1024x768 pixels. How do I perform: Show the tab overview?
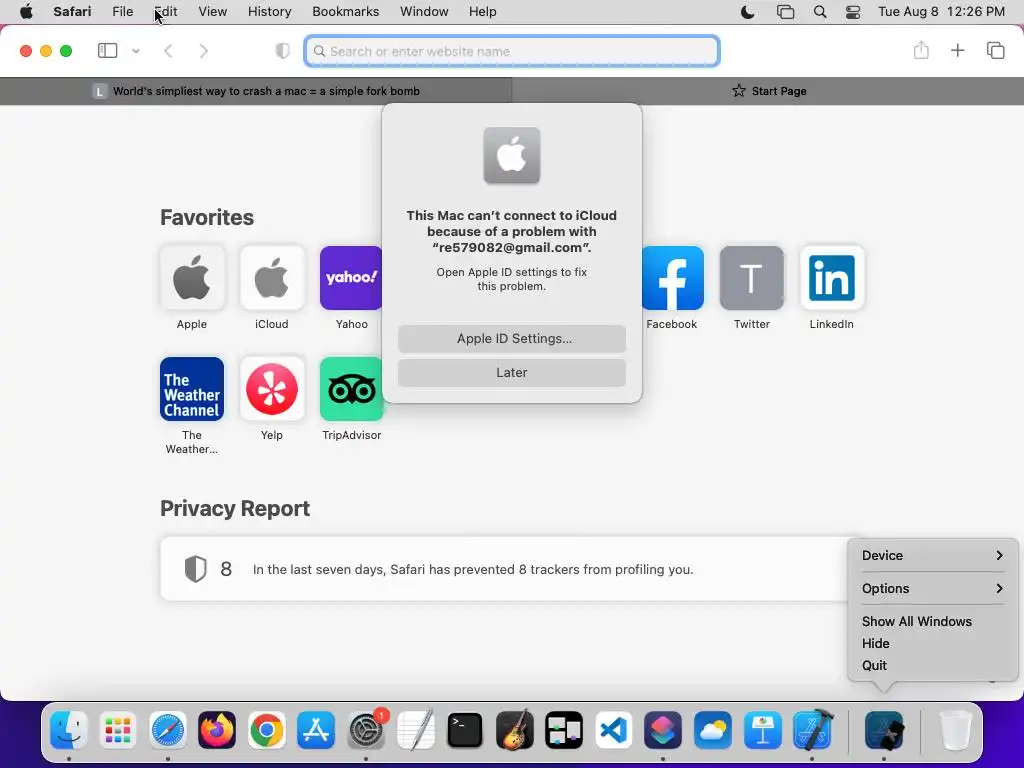(x=995, y=50)
